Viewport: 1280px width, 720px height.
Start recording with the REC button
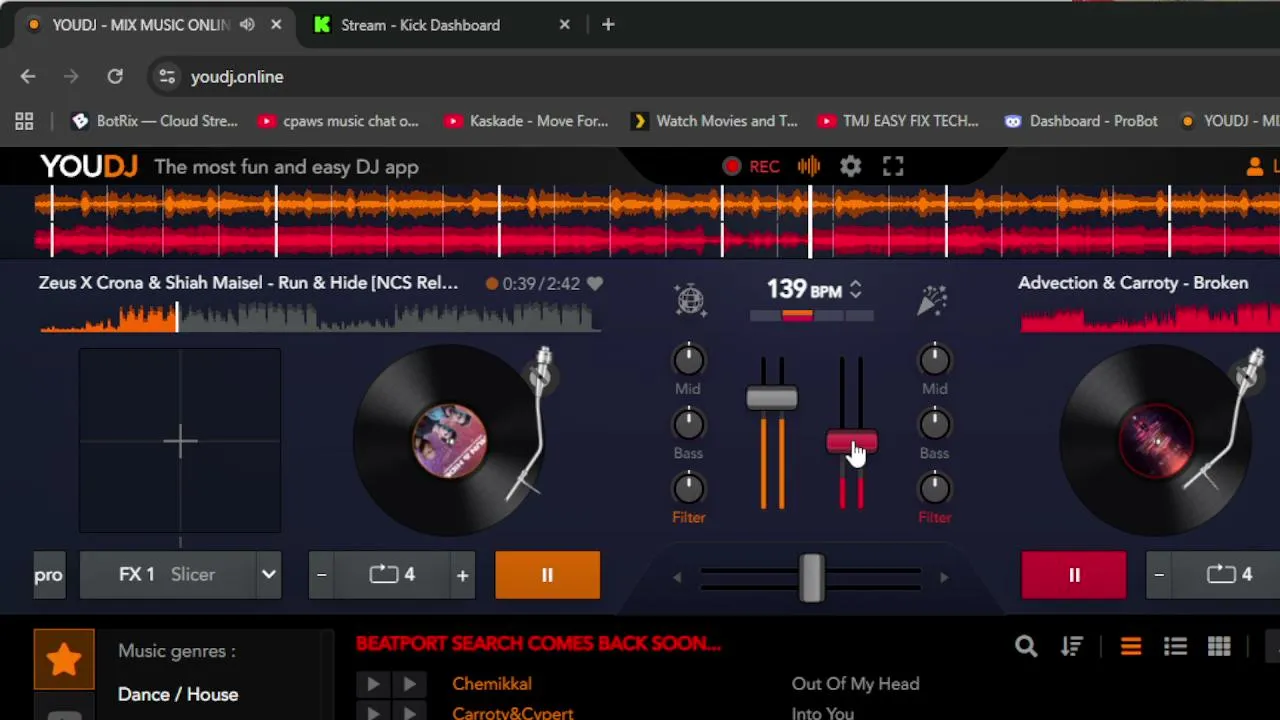point(751,167)
